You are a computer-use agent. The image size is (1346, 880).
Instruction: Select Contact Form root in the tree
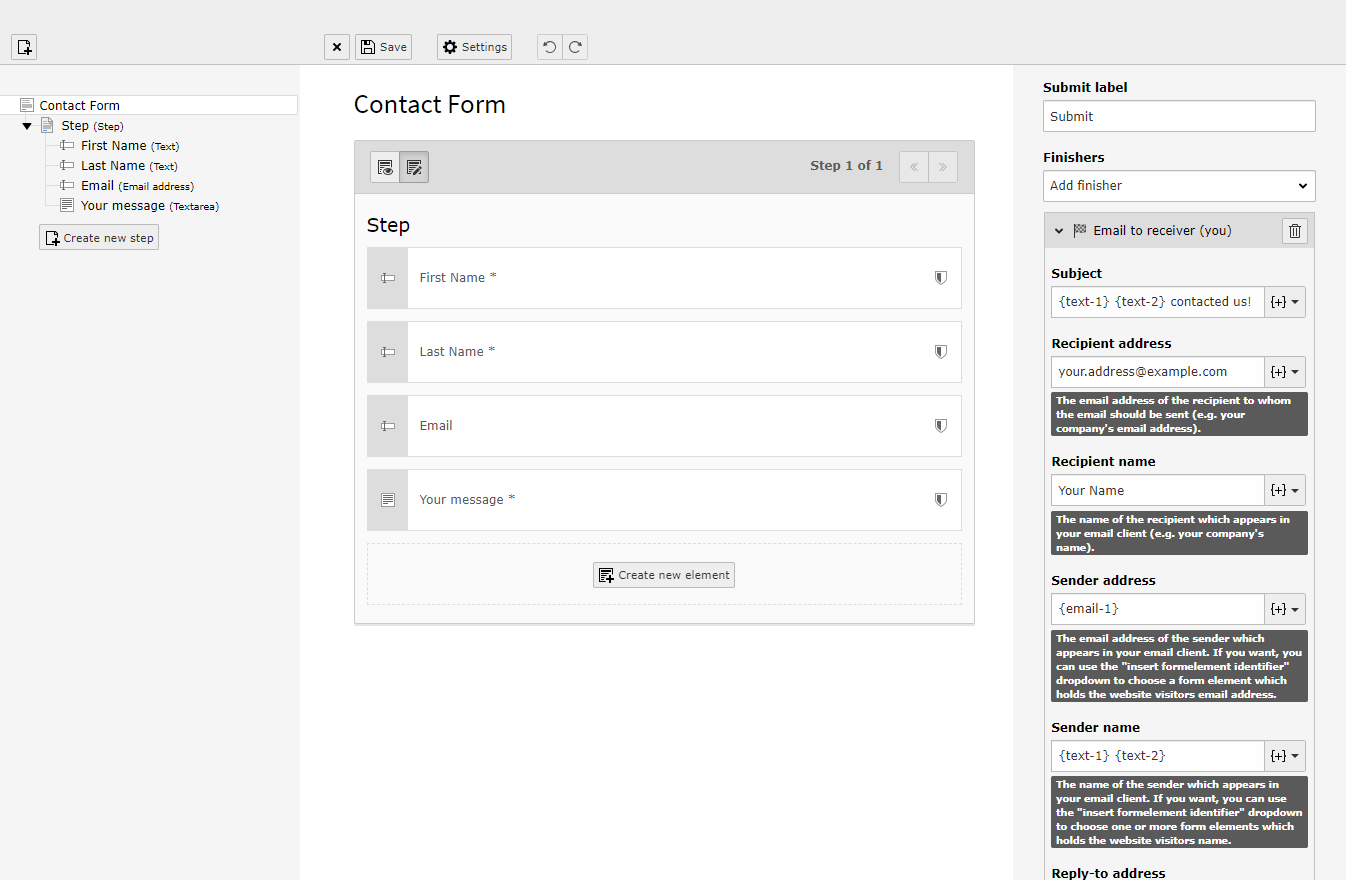pyautogui.click(x=80, y=105)
